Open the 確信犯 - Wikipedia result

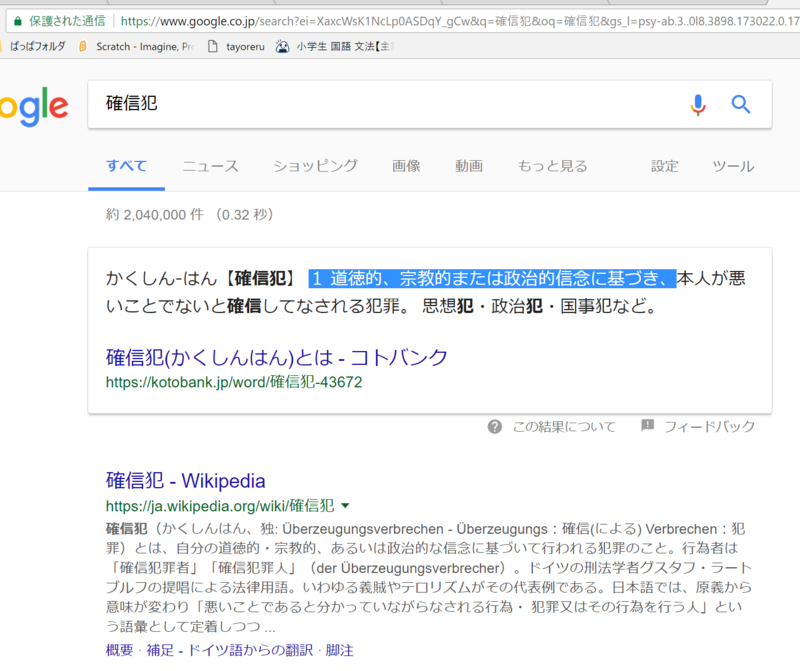186,481
